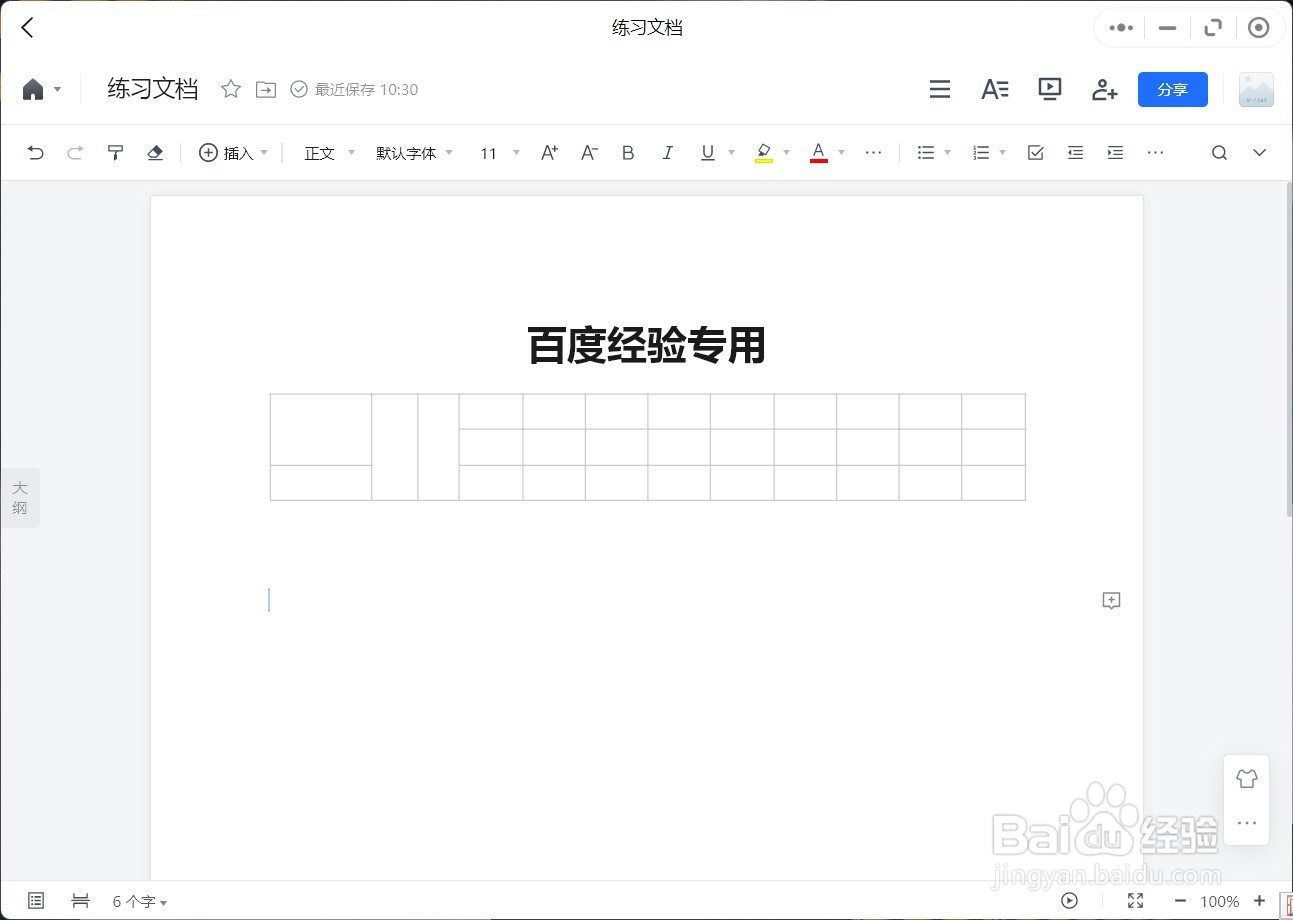This screenshot has height=920, width=1293.
Task: Go back using the top-left arrow
Action: 27,28
